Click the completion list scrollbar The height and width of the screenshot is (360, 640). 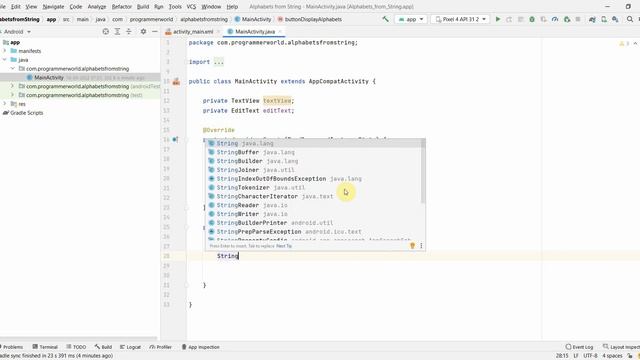(x=423, y=171)
